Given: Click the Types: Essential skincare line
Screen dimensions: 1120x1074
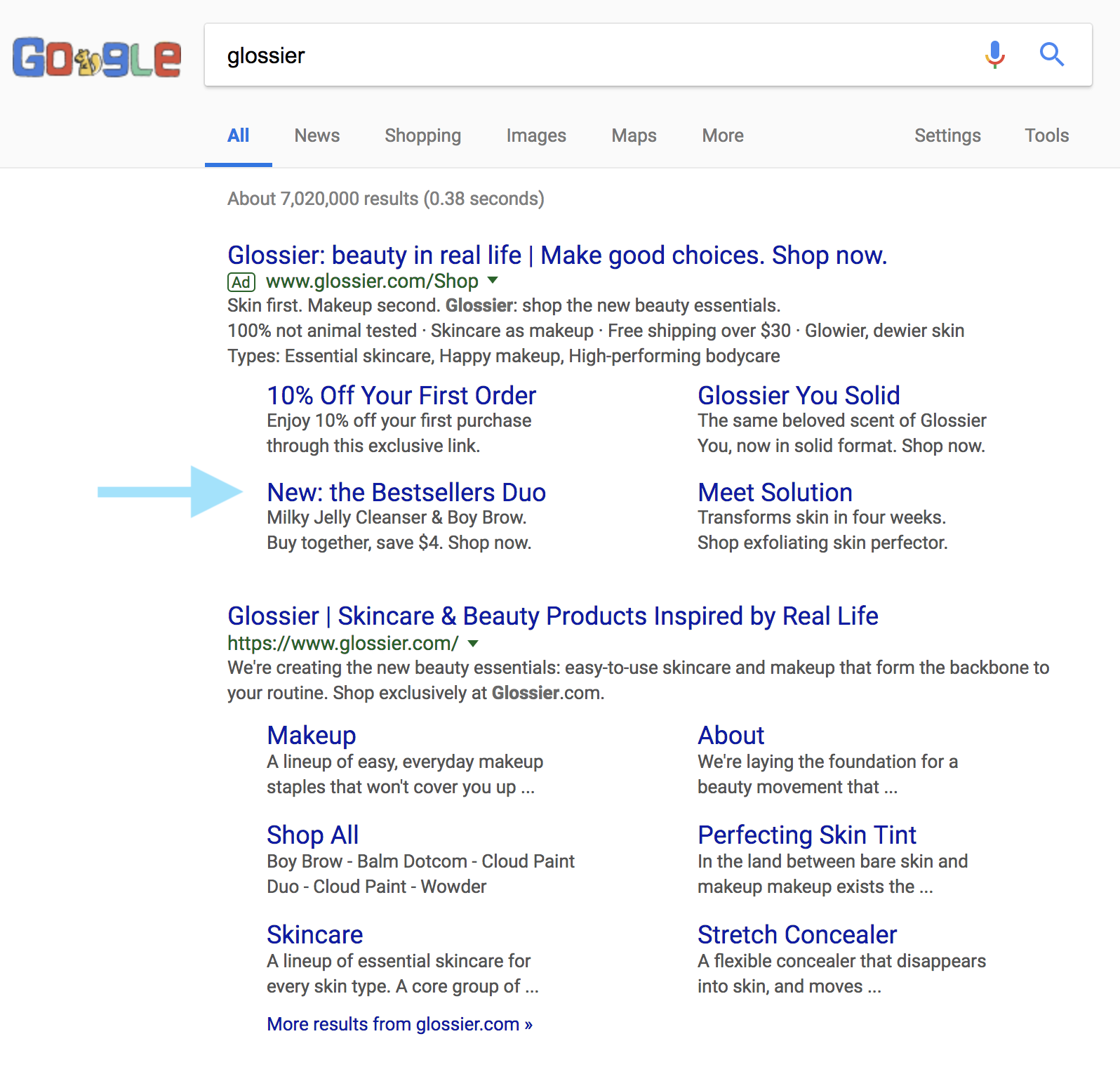Looking at the screenshot, I should pos(504,356).
